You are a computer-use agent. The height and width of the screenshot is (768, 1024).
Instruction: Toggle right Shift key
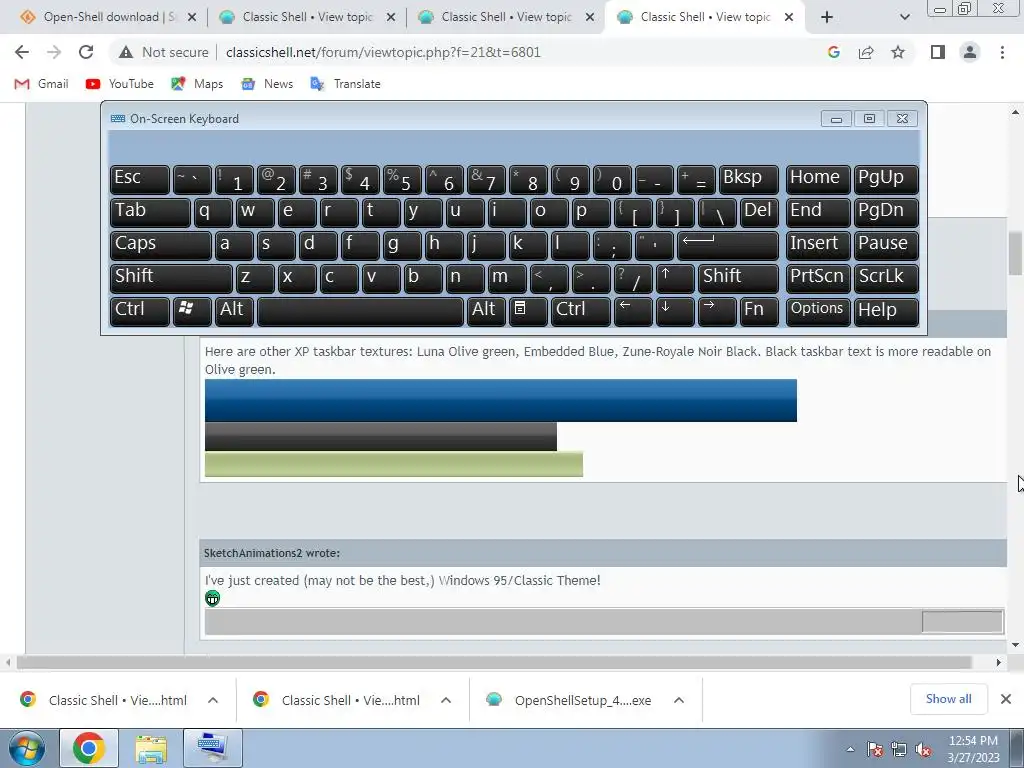point(738,278)
